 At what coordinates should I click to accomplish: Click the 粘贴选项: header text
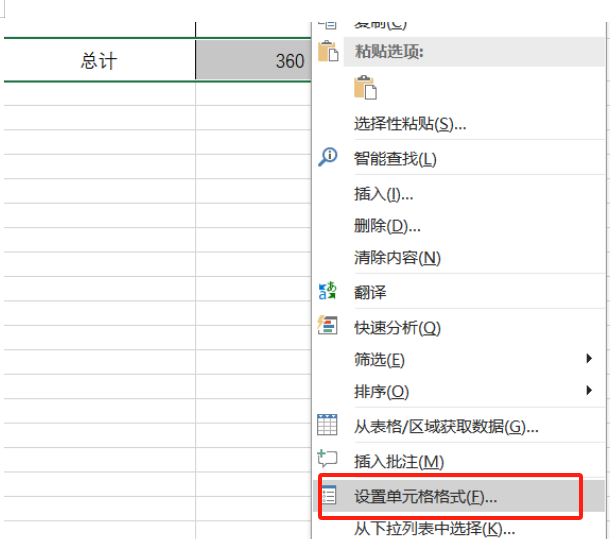click(x=389, y=51)
